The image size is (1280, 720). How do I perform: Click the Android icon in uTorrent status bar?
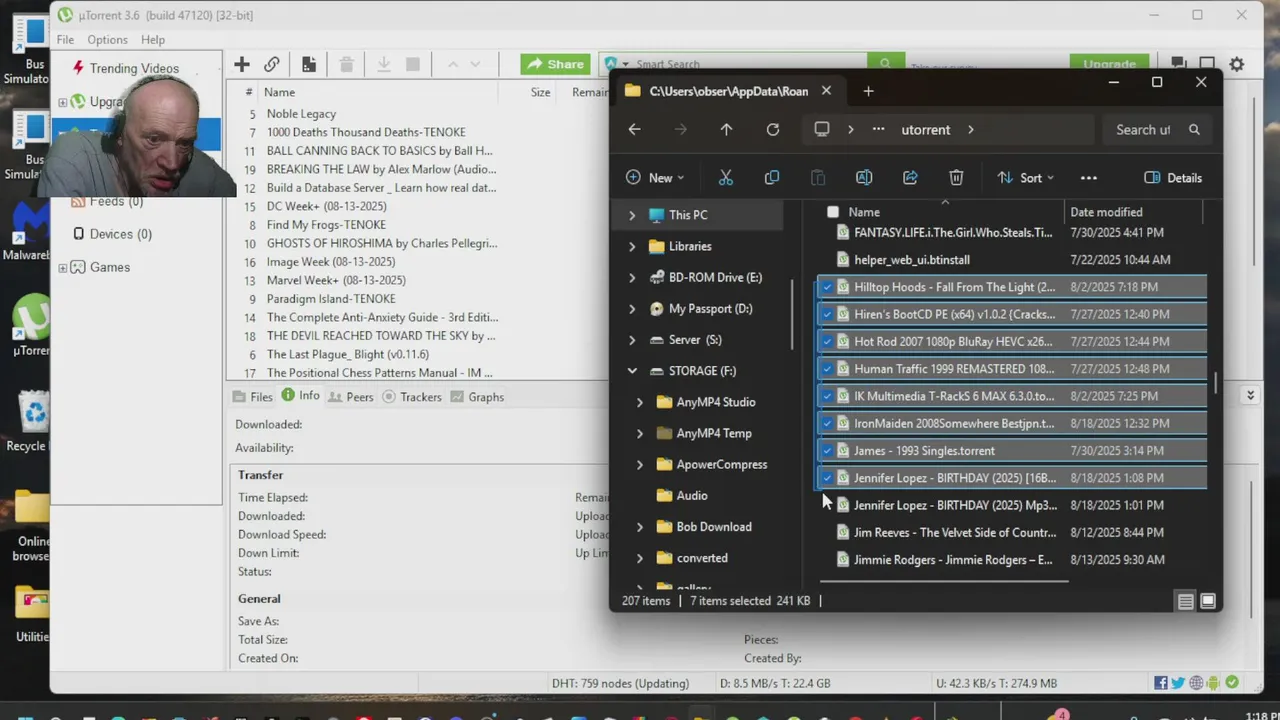click(1213, 683)
